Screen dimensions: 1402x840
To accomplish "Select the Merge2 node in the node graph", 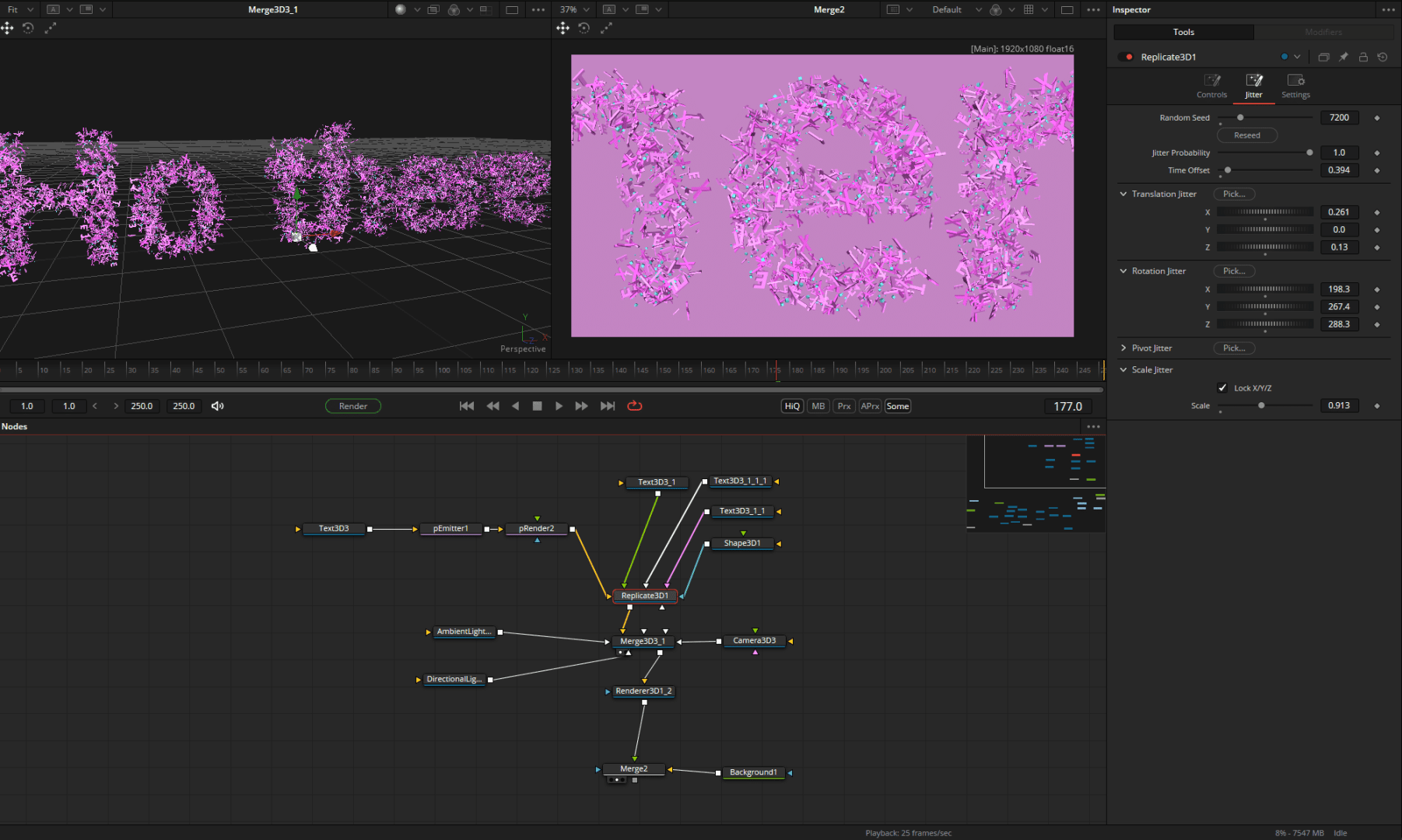I will click(633, 768).
